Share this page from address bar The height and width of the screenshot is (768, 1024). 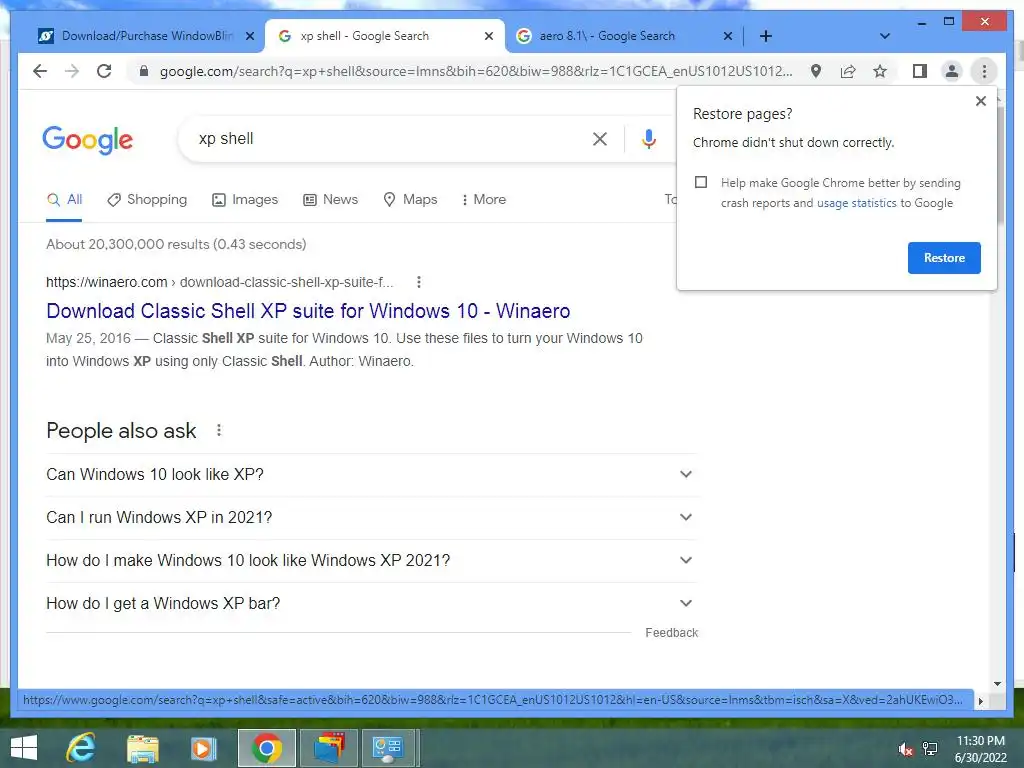[x=848, y=71]
